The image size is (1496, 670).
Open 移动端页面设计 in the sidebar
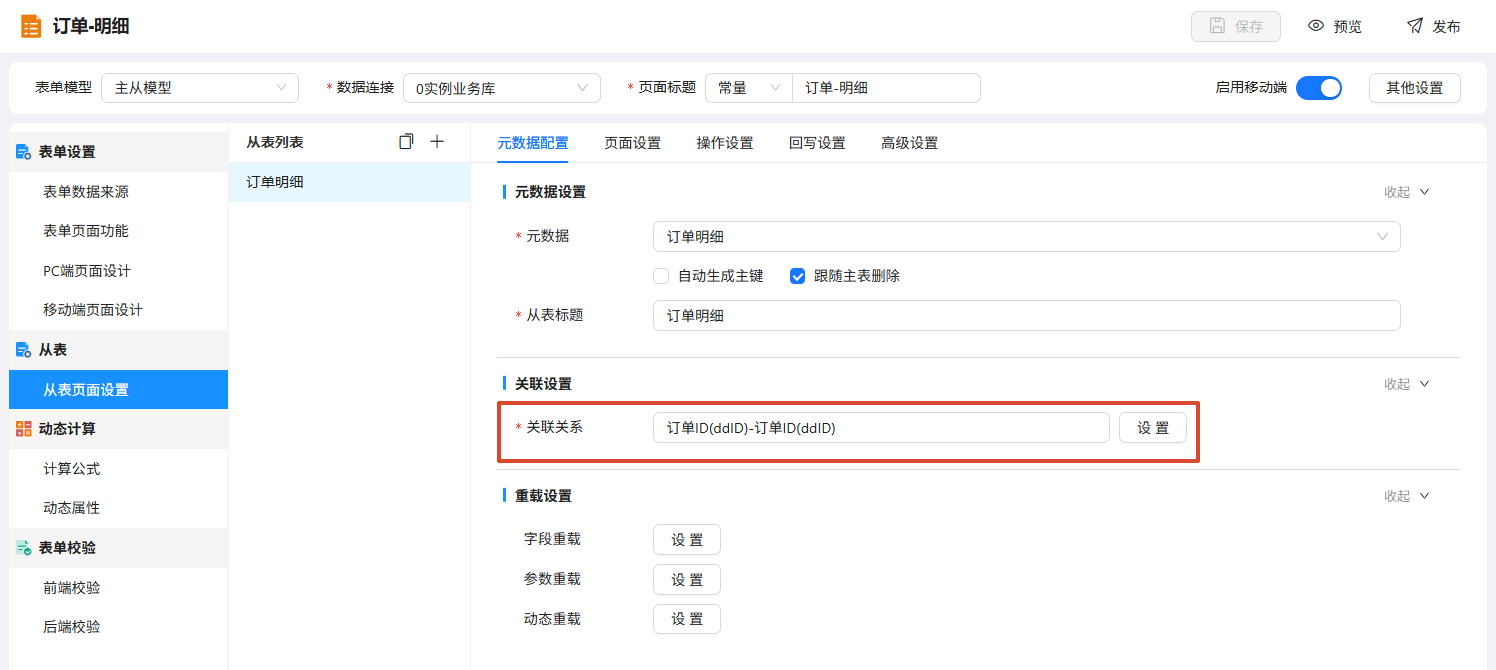click(x=118, y=310)
